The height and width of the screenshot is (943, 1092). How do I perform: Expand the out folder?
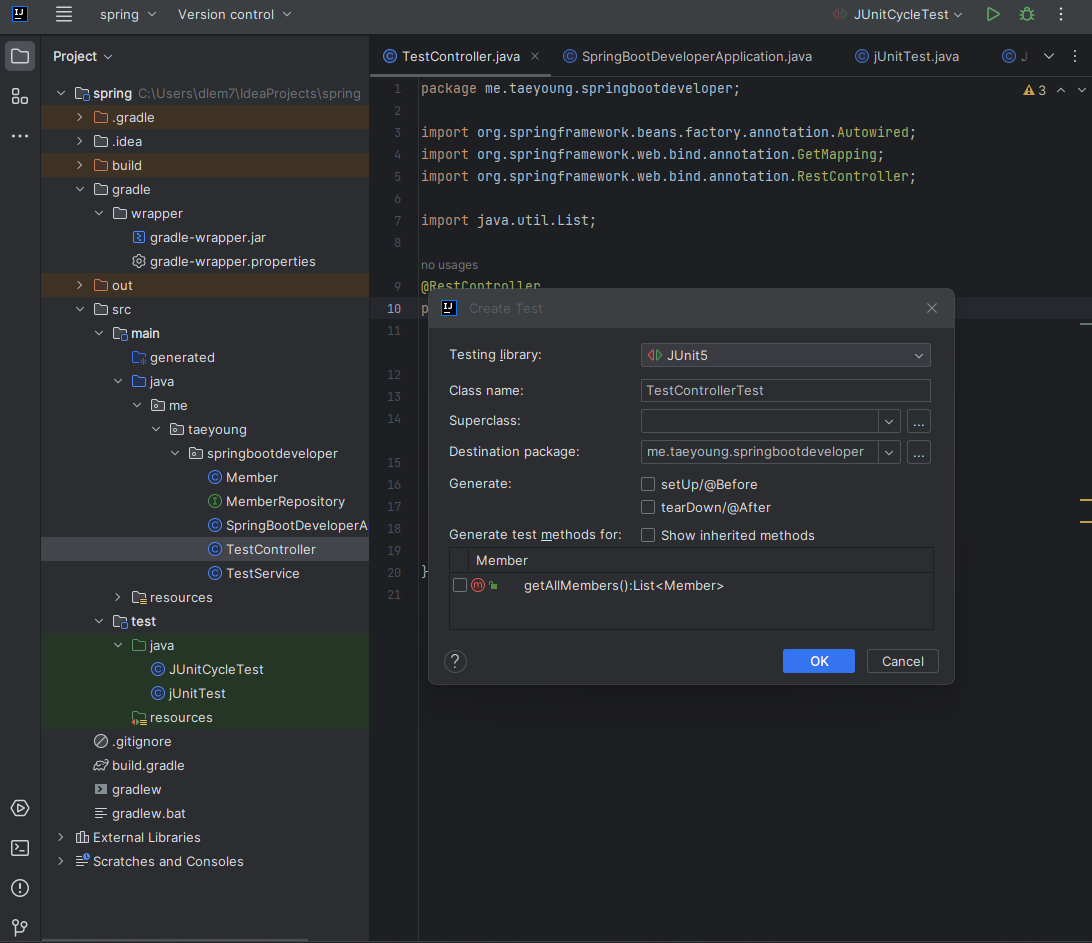(x=79, y=285)
